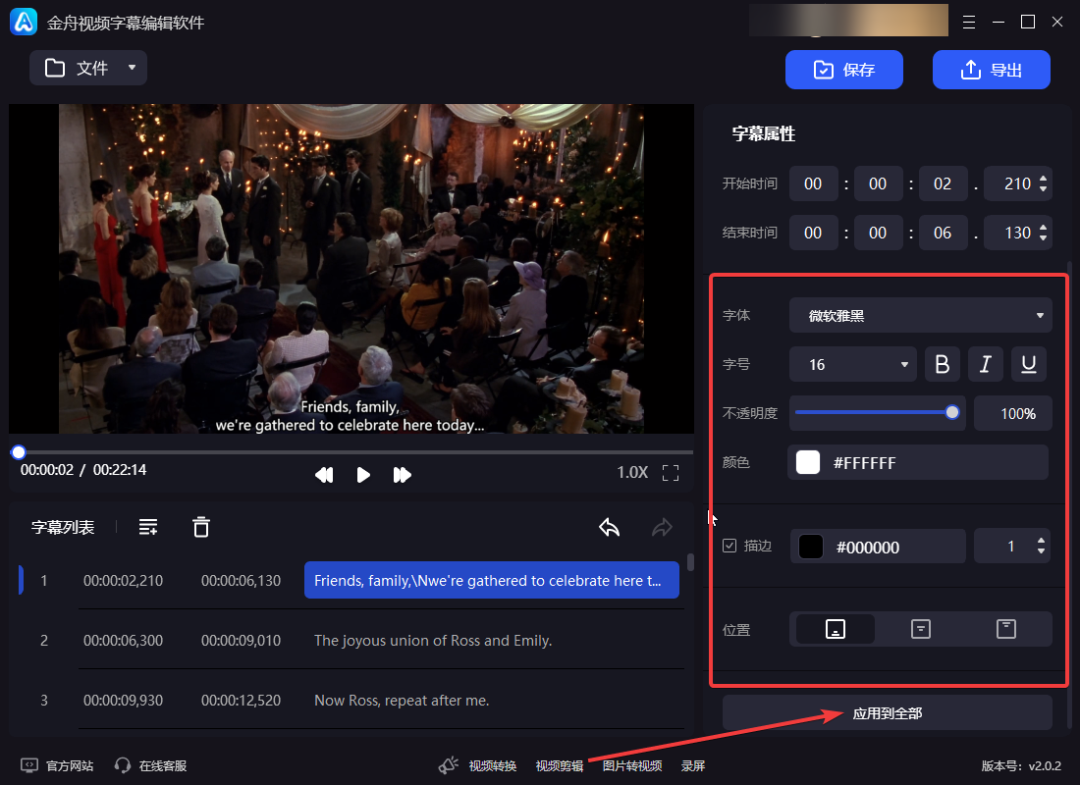Set subtitle position to top

[x=1006, y=629]
